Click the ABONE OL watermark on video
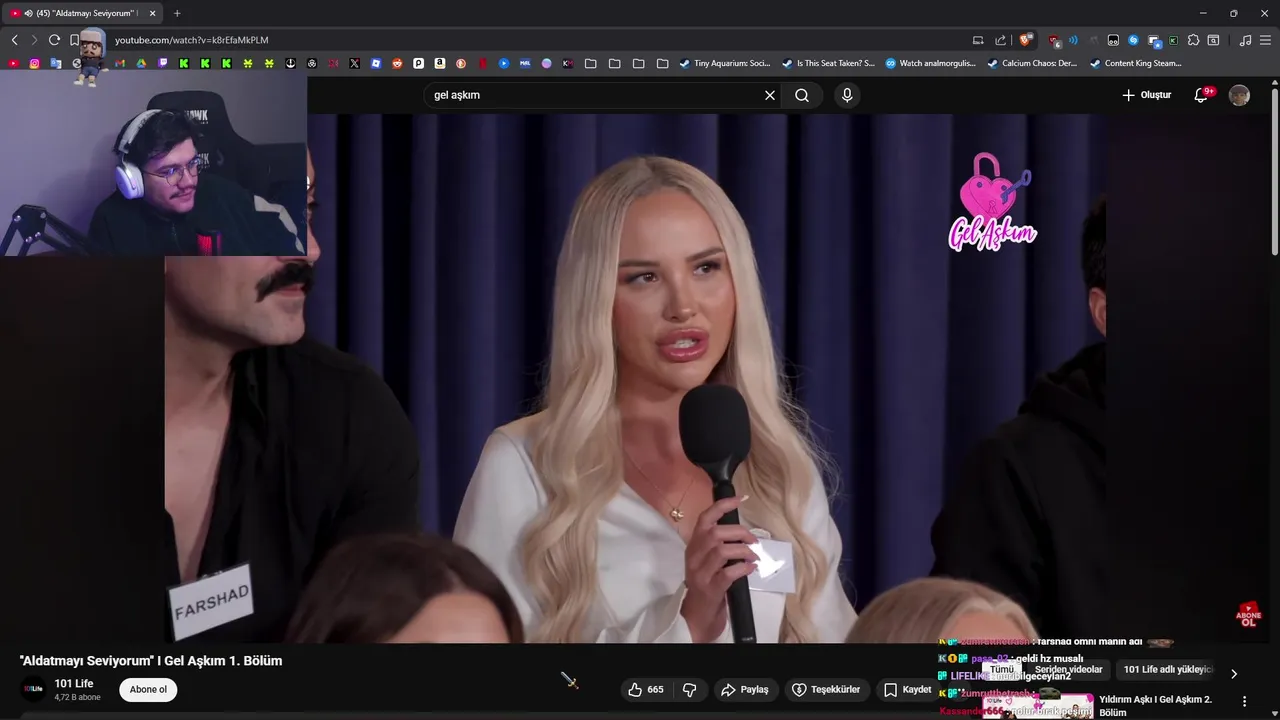 pos(1248,615)
